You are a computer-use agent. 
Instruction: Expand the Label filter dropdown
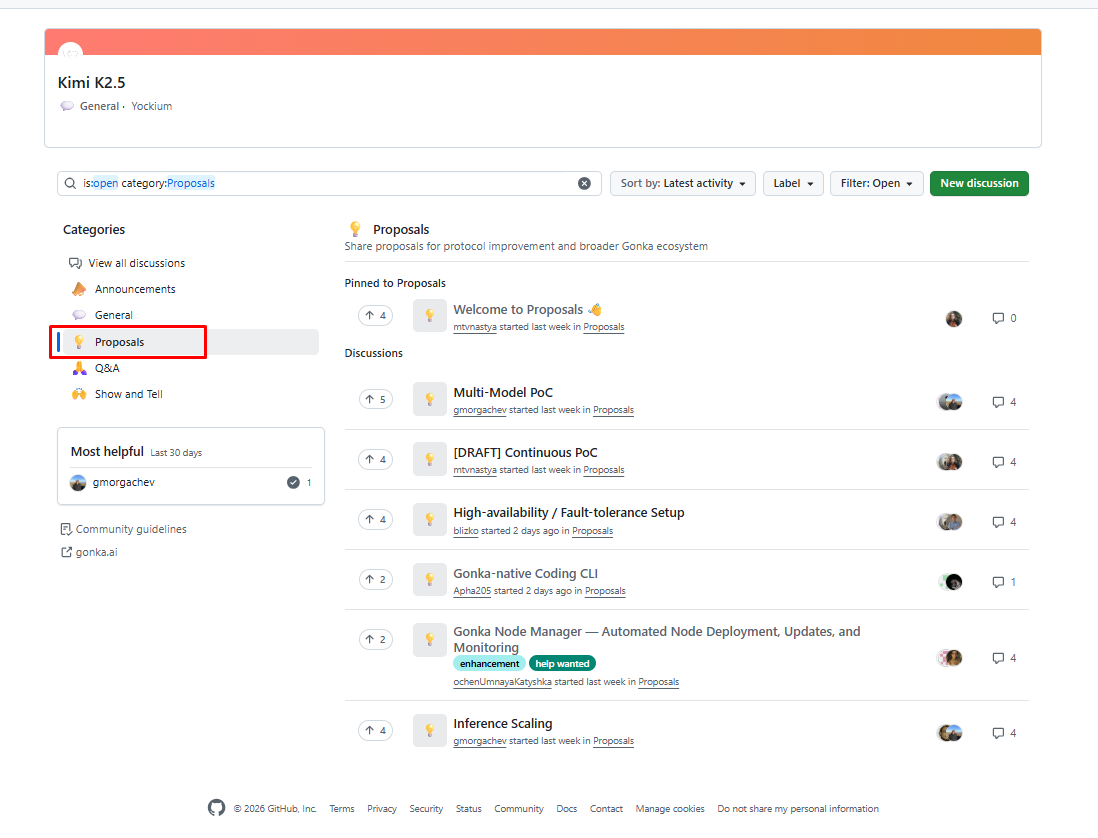793,183
